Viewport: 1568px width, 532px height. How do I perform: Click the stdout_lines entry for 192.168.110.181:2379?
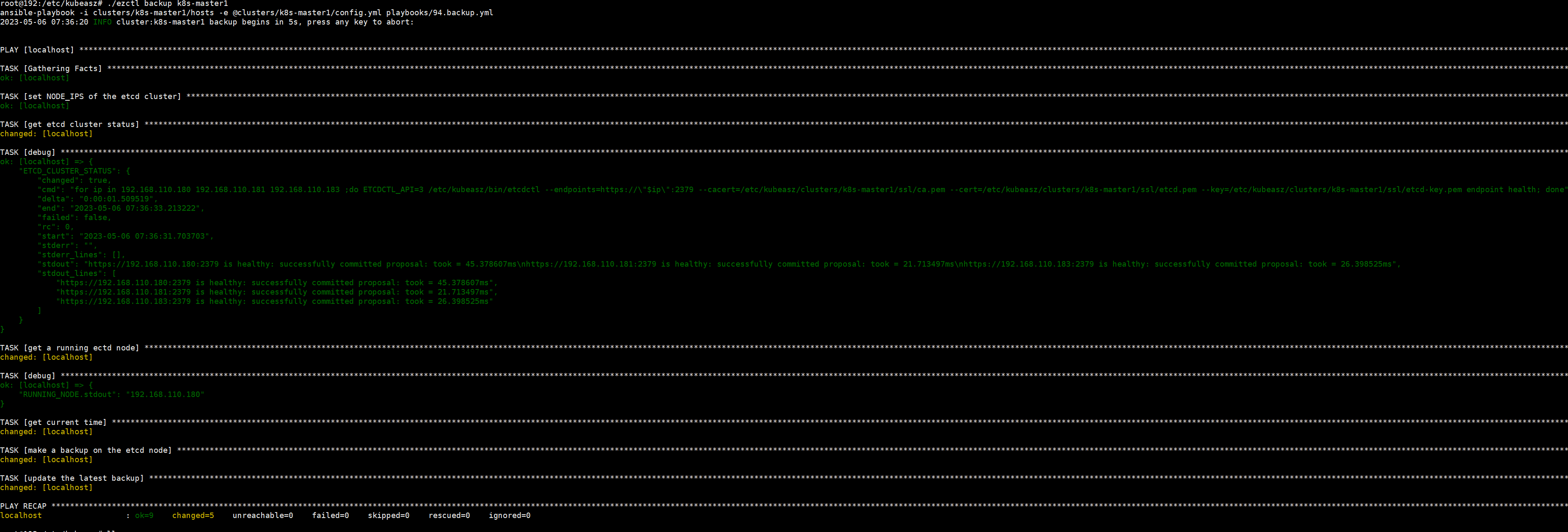coord(277,292)
